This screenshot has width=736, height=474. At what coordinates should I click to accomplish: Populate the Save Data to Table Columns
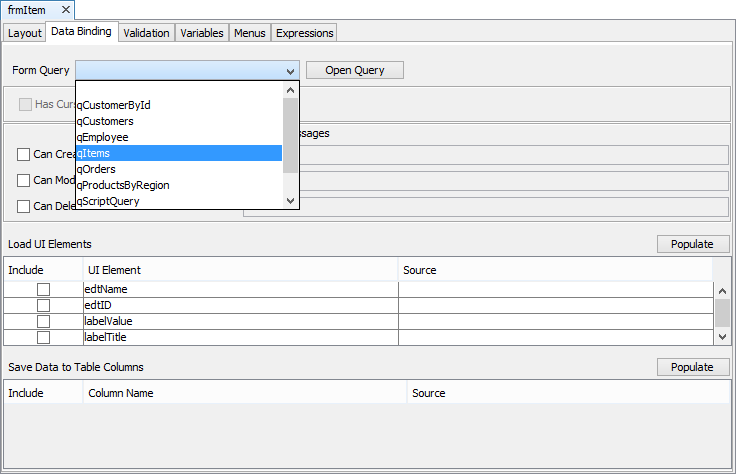[692, 367]
